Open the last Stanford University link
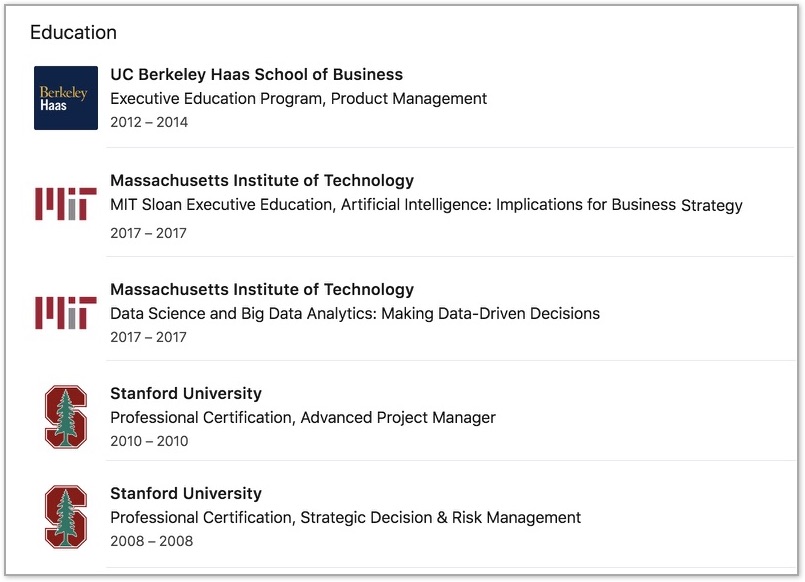Viewport: 805px width, 582px height. 186,494
